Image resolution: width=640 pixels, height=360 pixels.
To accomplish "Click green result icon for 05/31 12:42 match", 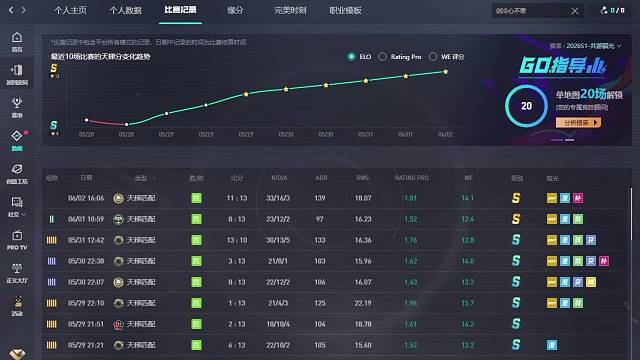I will [196, 240].
